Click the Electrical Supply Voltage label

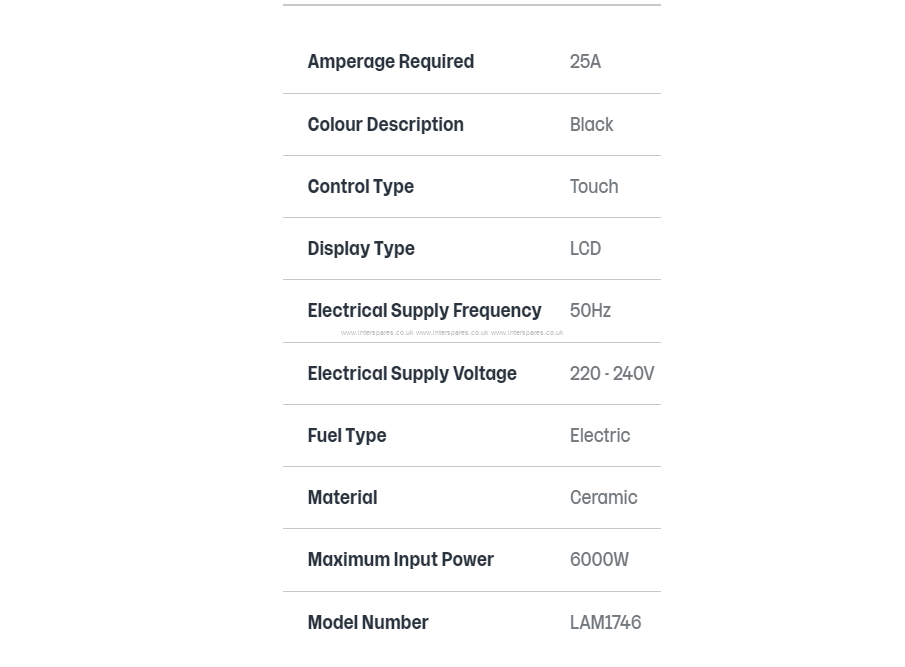coord(412,374)
